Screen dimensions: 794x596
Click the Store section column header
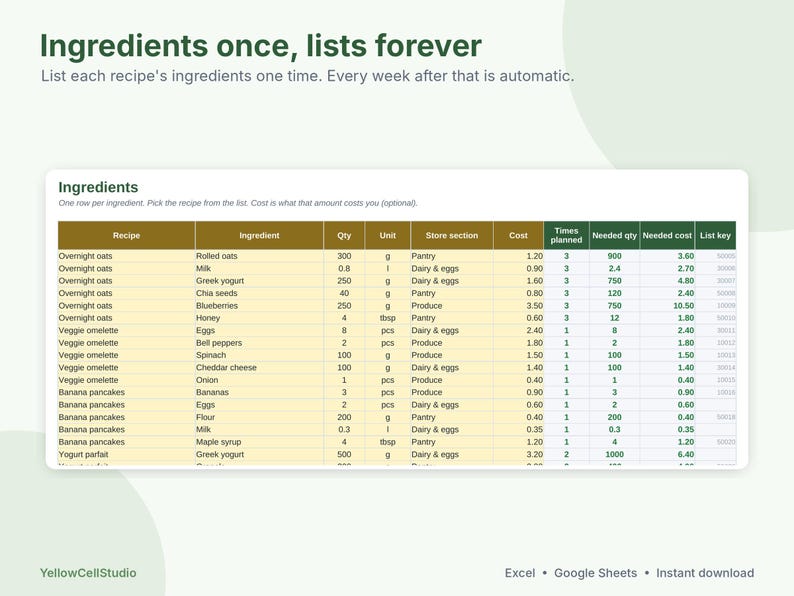point(452,235)
